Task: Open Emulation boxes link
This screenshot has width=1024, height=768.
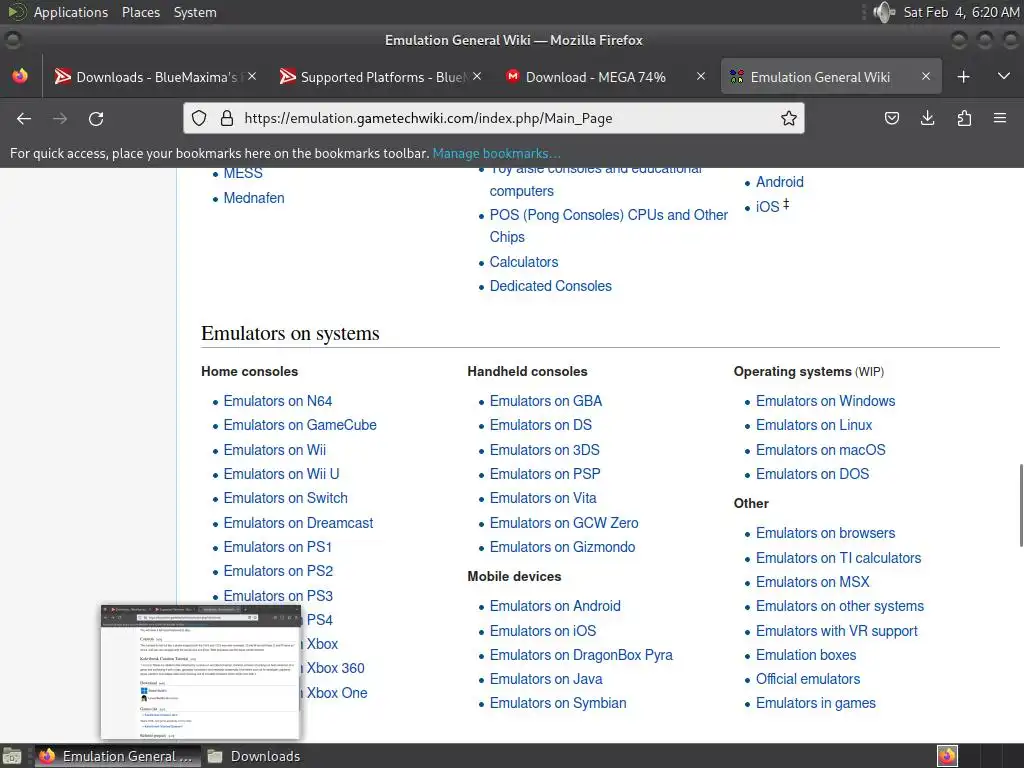Action: click(x=806, y=655)
